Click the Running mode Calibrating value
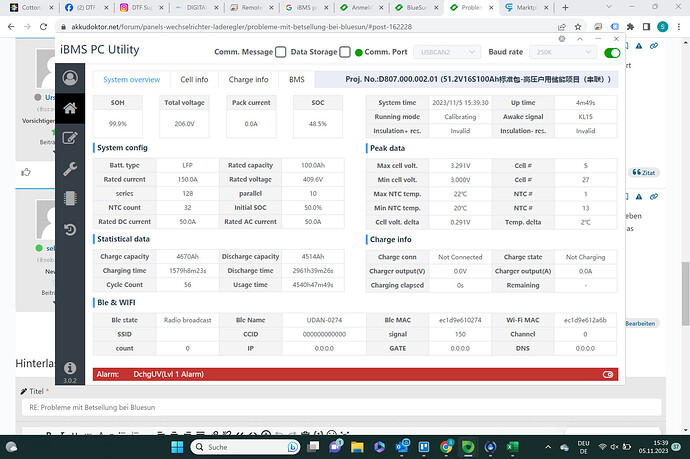The height and width of the screenshot is (459, 690). tap(460, 117)
